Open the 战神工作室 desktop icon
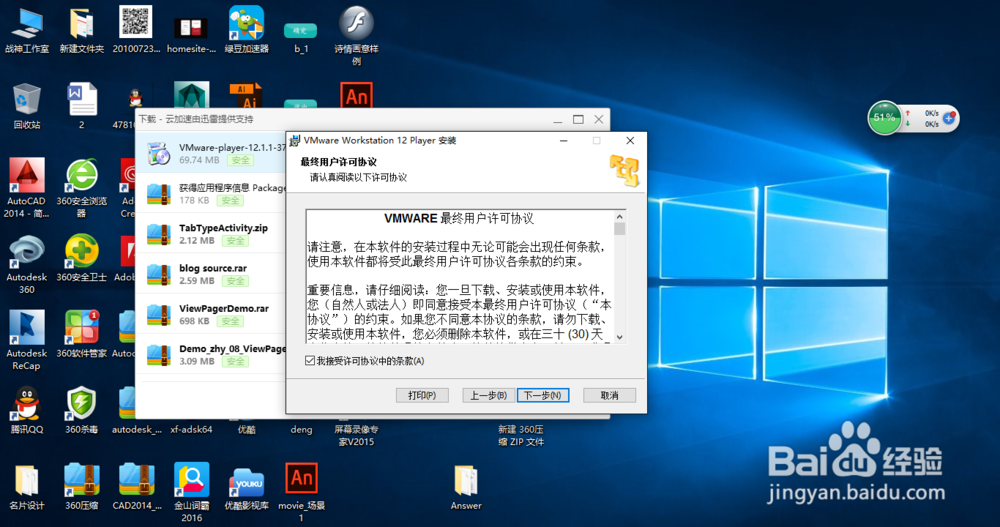Image resolution: width=1000 pixels, height=527 pixels. click(27, 31)
